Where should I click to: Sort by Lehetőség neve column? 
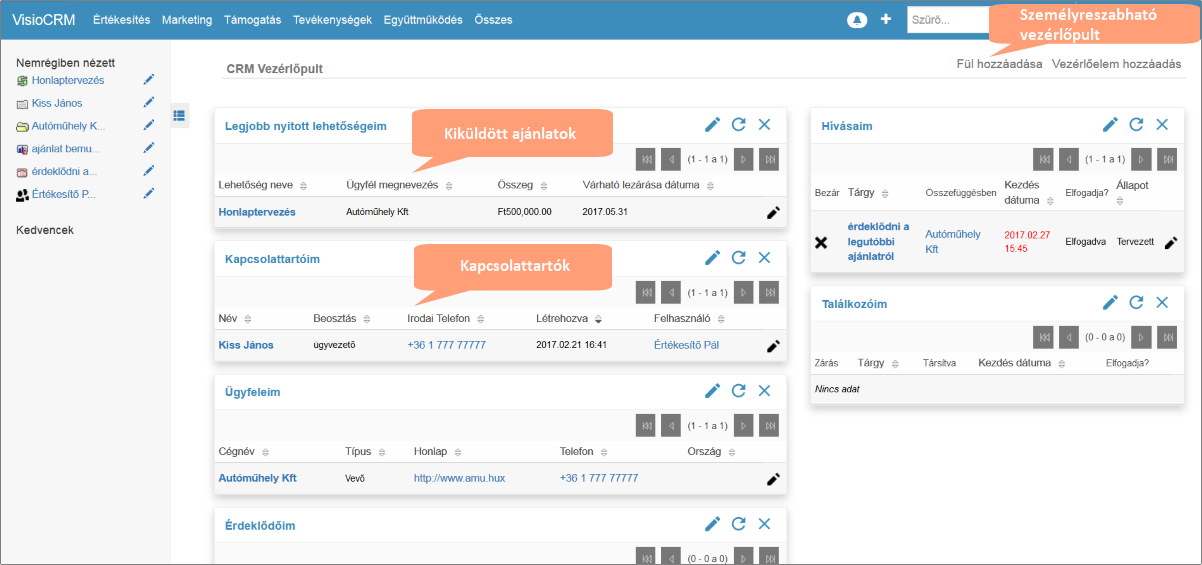(x=304, y=186)
